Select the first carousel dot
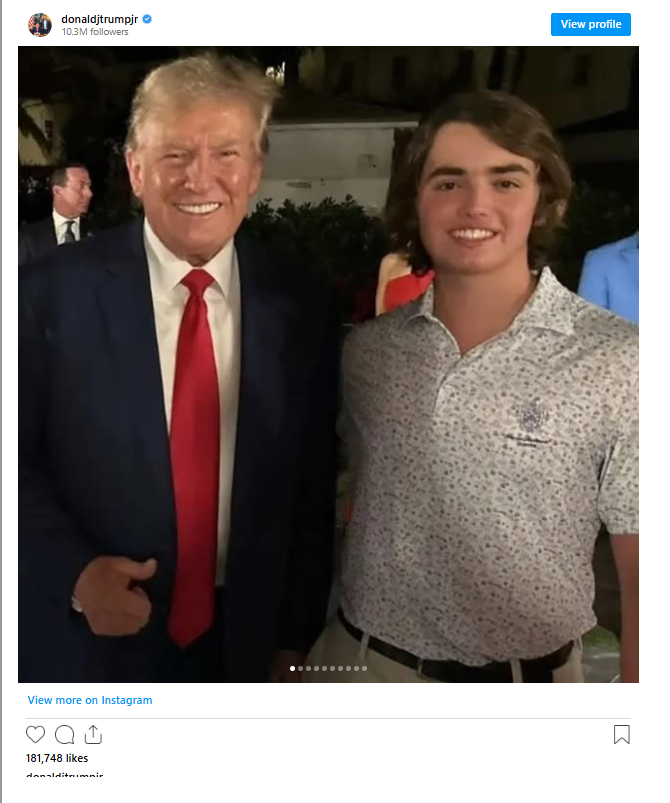This screenshot has width=670, height=803. coord(292,668)
